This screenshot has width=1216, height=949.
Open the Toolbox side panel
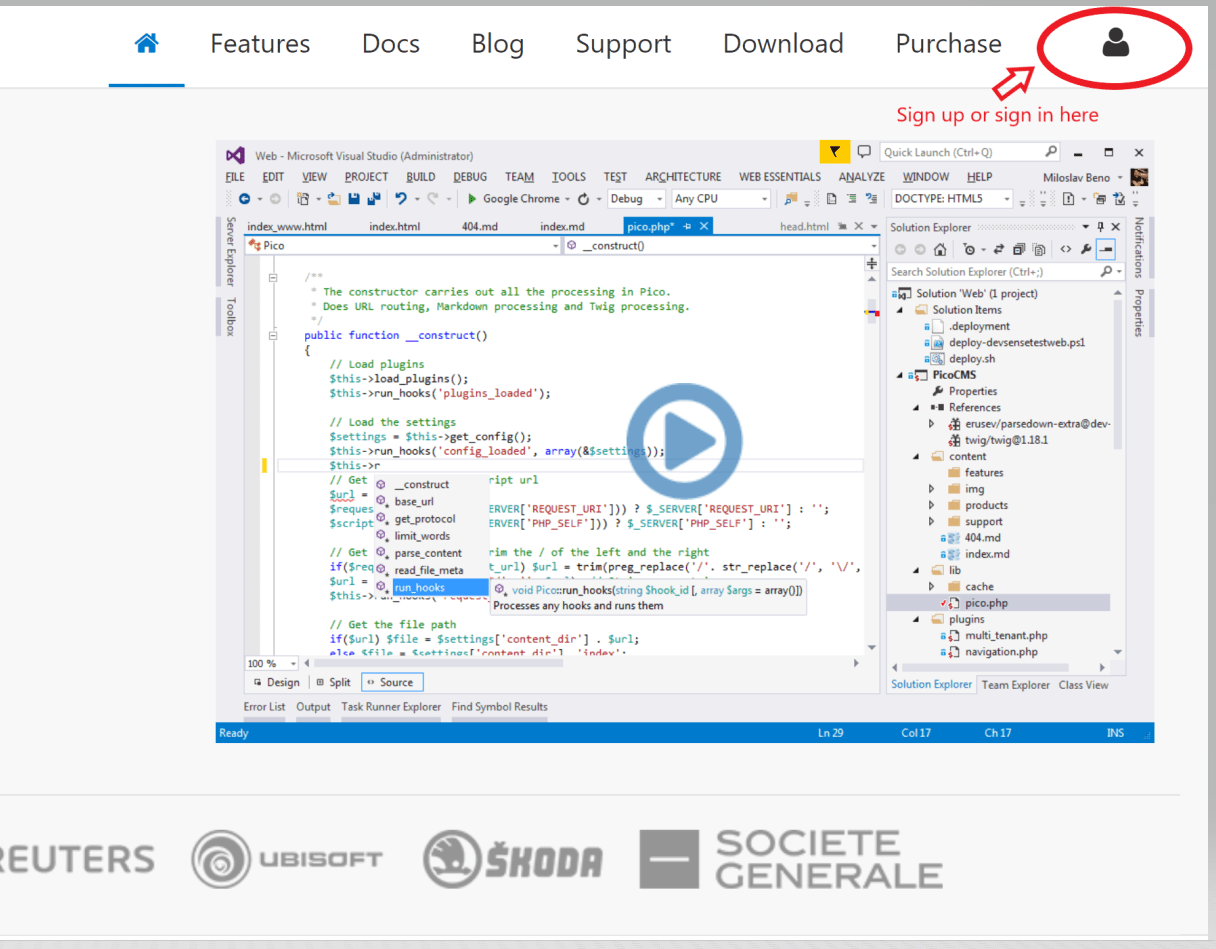pyautogui.click(x=231, y=315)
